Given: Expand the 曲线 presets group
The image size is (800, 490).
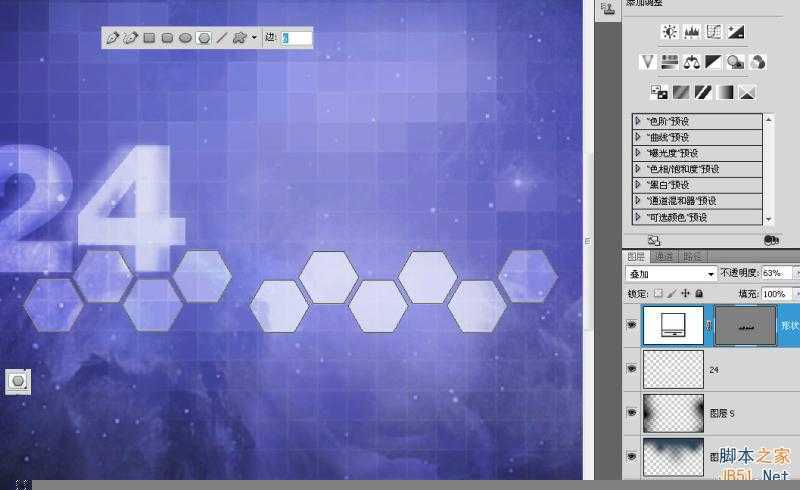Looking at the screenshot, I should pyautogui.click(x=638, y=137).
